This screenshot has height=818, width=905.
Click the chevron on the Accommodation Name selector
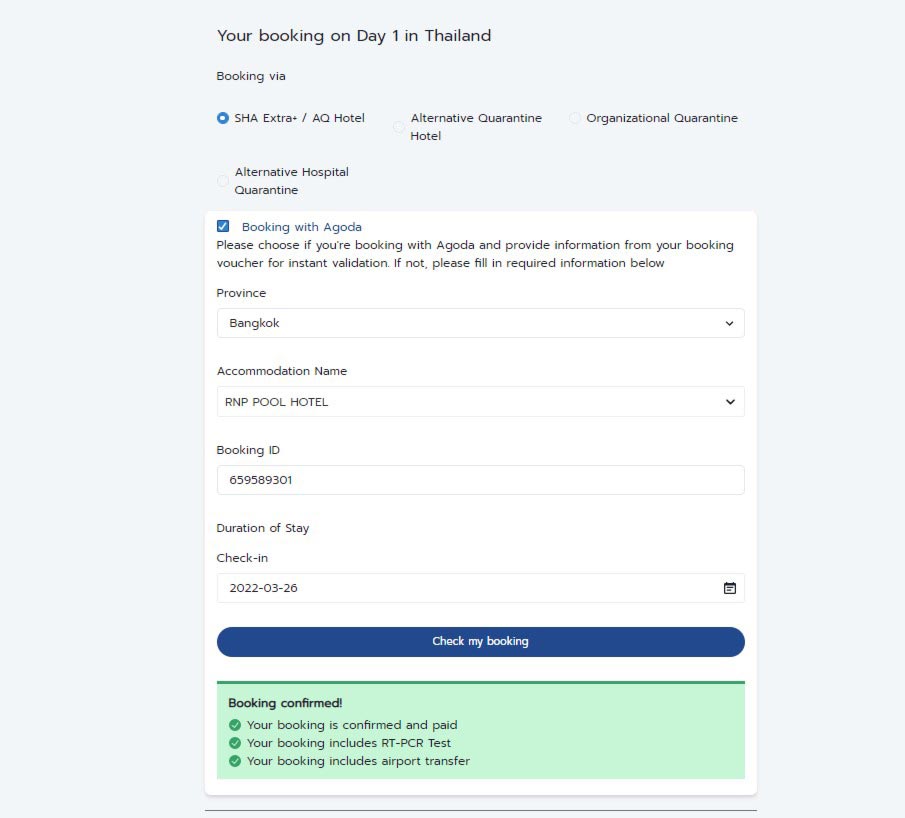click(x=730, y=402)
